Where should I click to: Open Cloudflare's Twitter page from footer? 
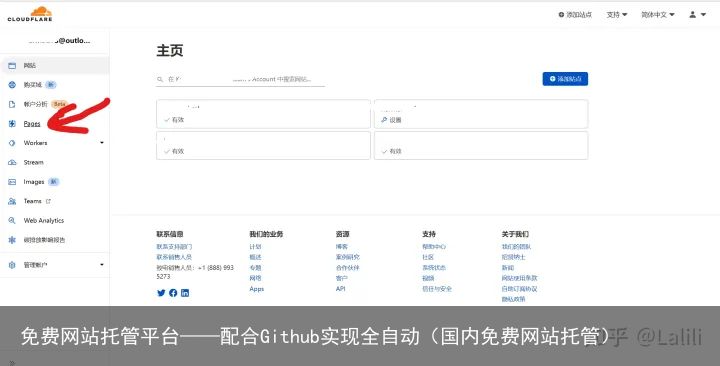(161, 293)
